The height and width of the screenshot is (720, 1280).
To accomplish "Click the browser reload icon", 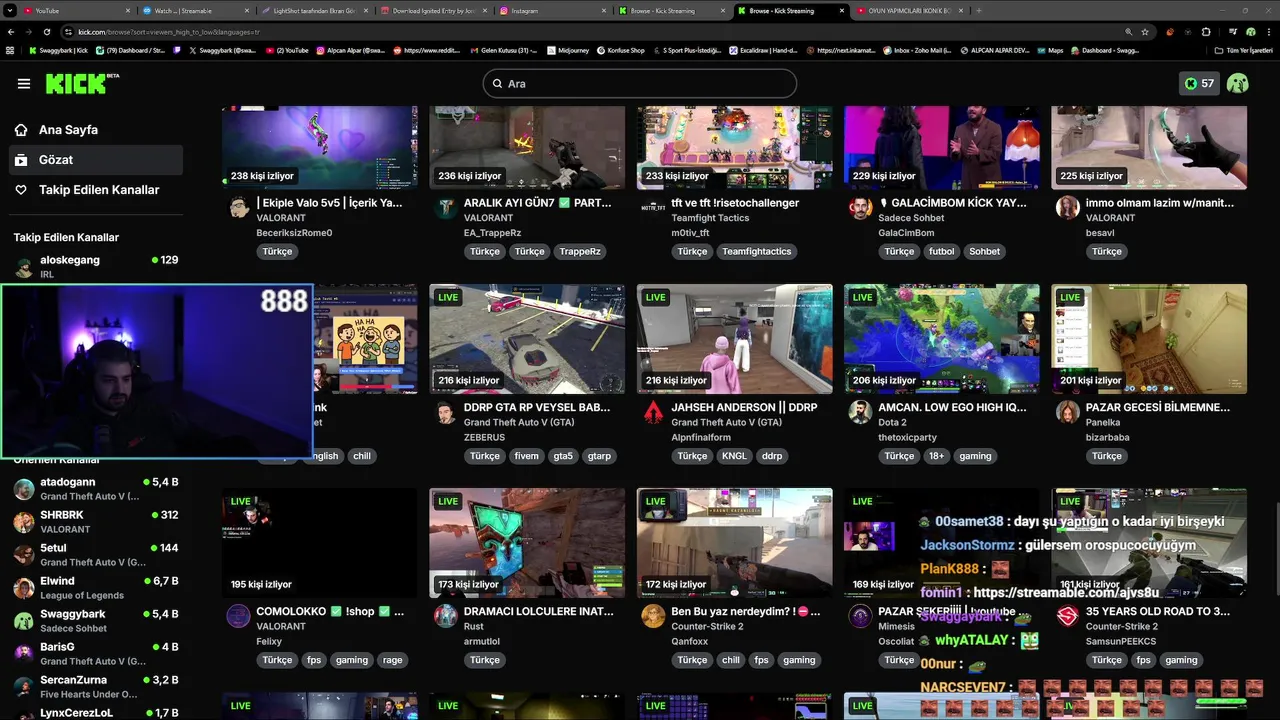I will click(x=47, y=32).
